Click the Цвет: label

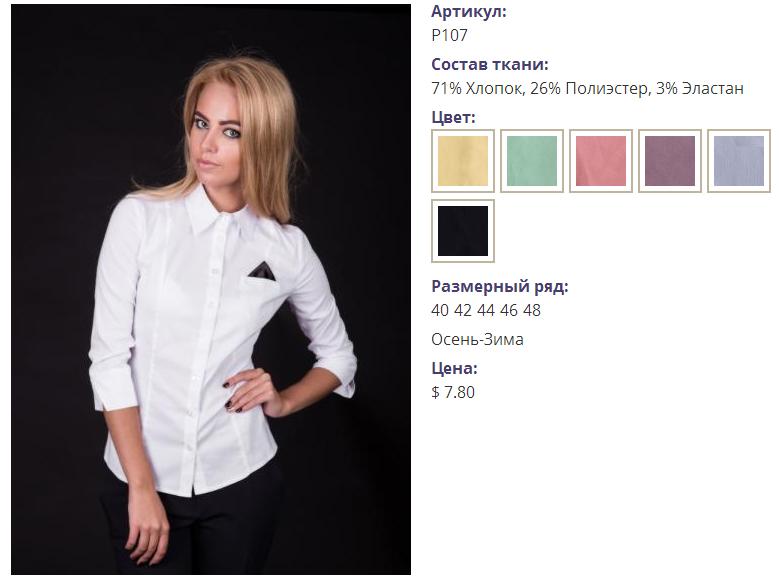[454, 118]
